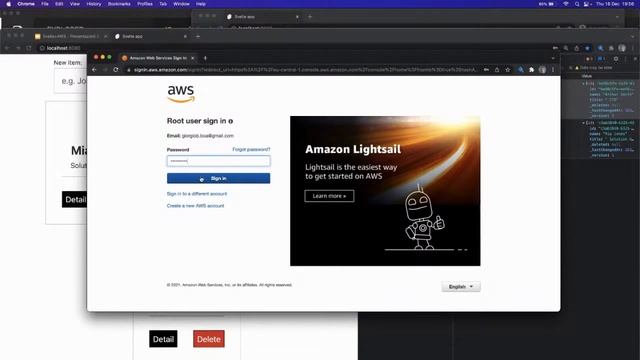
Task: Click the AWS logo
Action: click(x=181, y=94)
